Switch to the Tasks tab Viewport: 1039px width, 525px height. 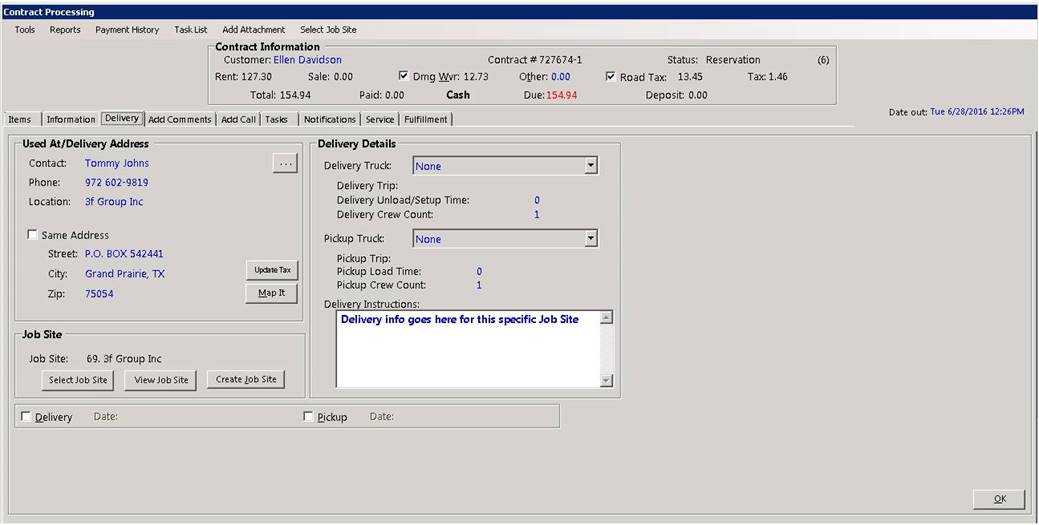click(x=276, y=119)
